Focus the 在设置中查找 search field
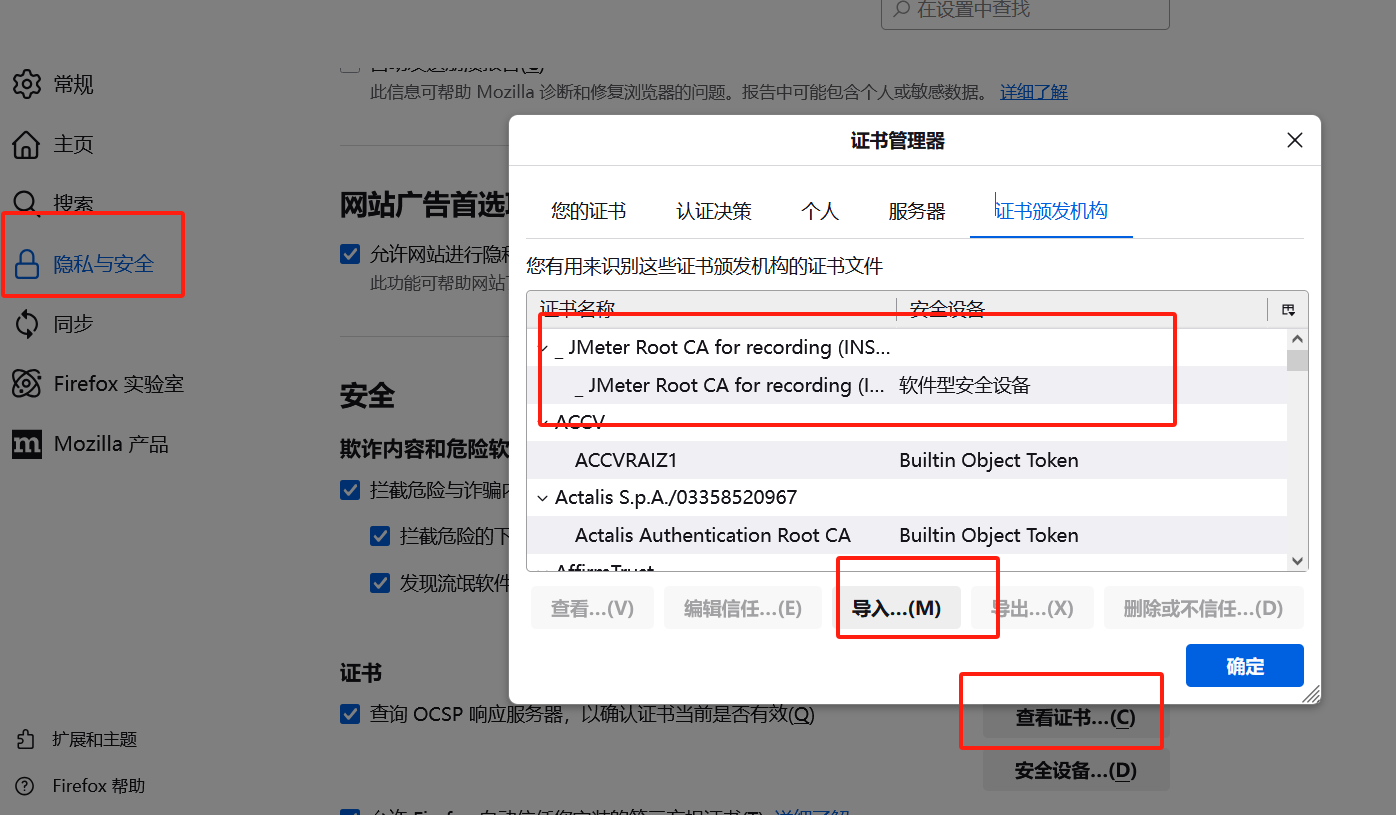 click(x=1025, y=11)
